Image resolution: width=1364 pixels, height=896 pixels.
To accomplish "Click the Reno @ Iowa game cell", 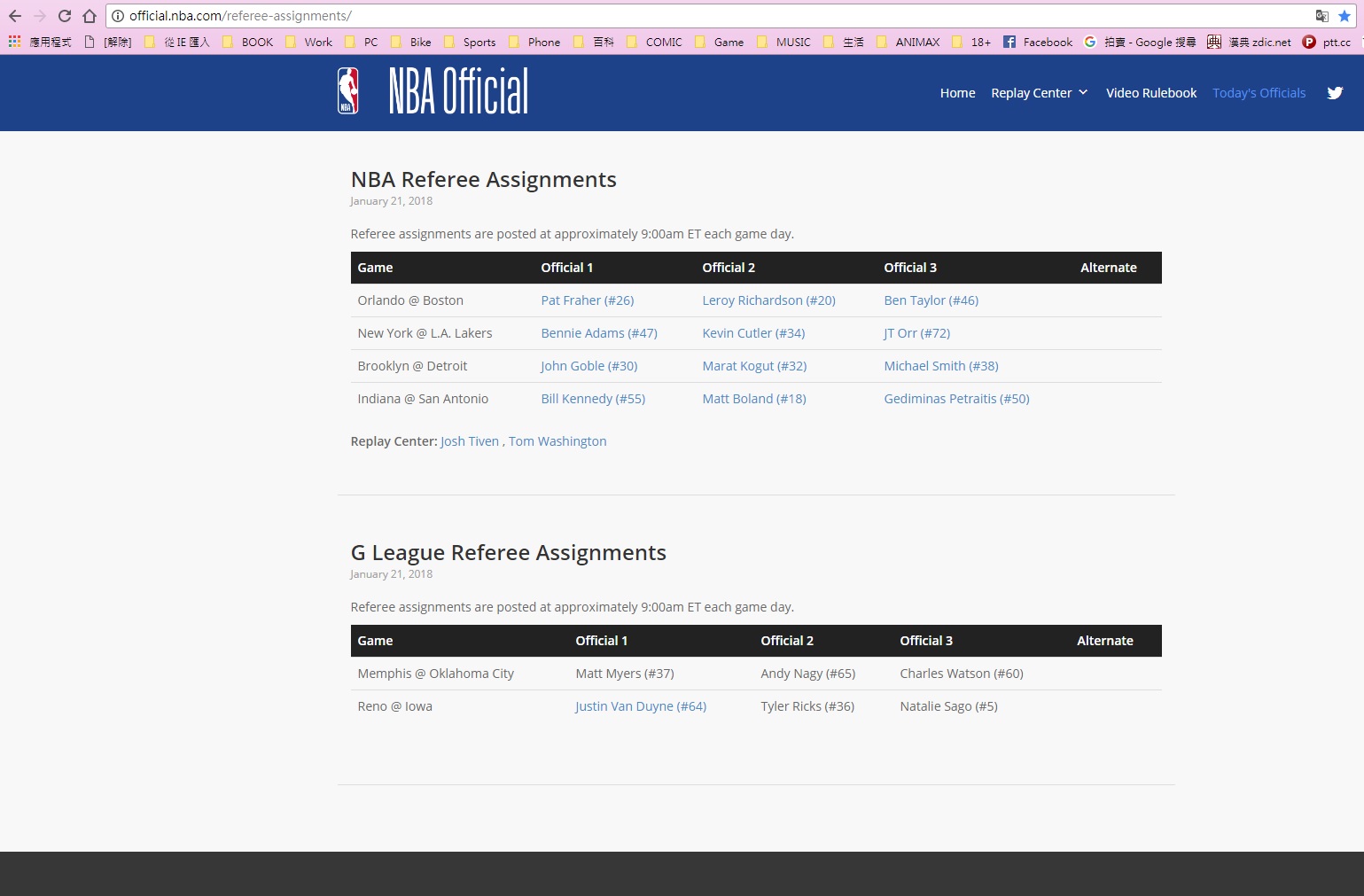I will pos(394,706).
